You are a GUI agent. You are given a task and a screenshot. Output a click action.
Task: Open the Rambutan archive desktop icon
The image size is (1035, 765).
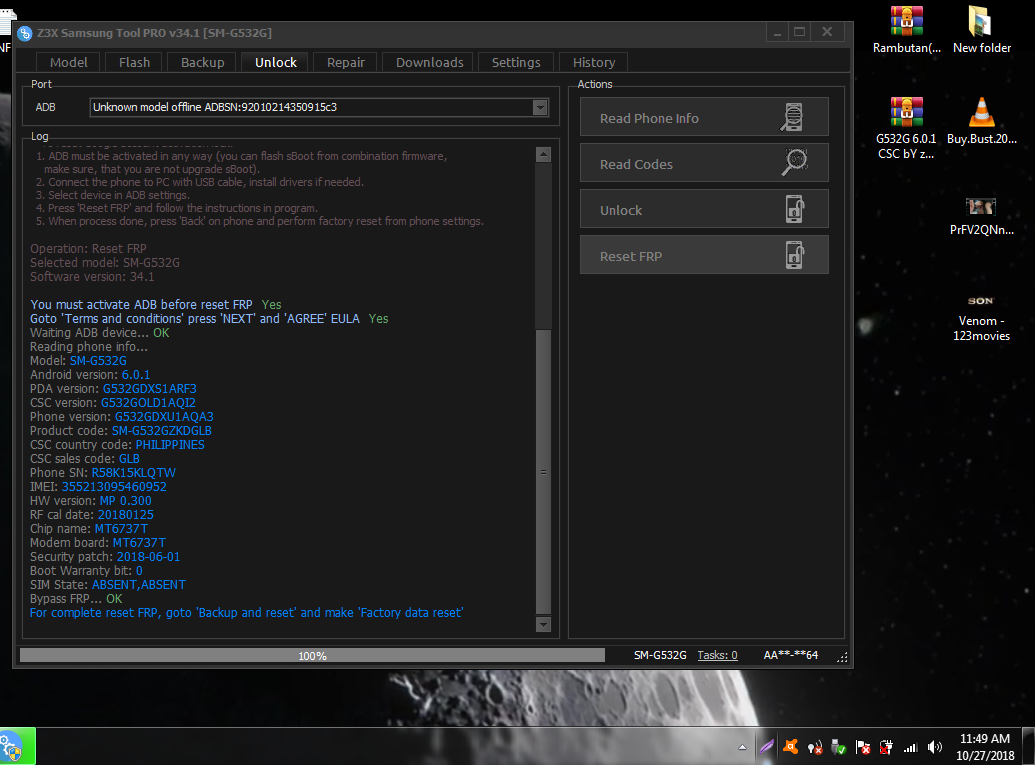(906, 30)
